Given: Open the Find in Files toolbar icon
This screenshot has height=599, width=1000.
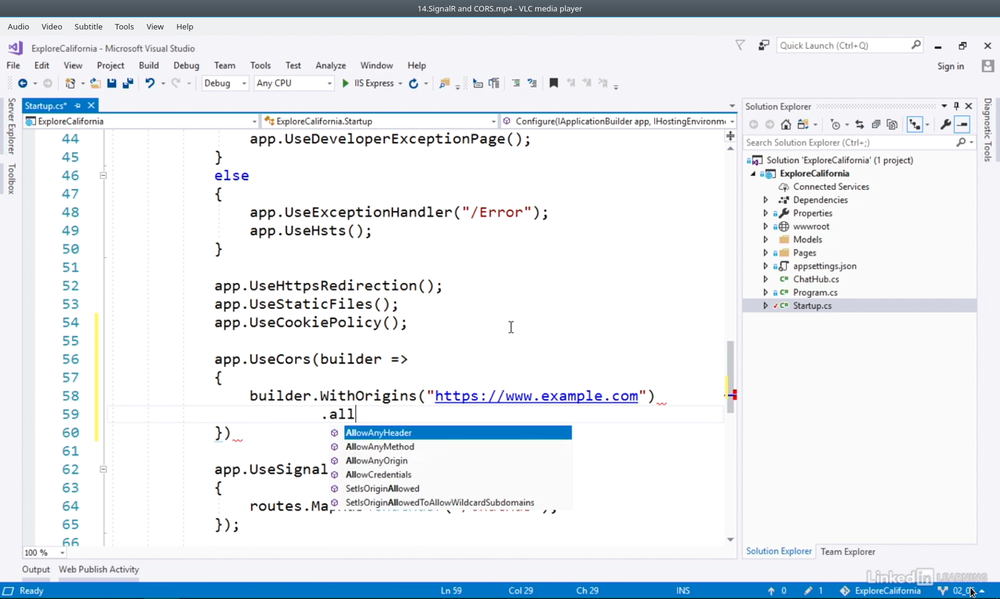Looking at the screenshot, I should pyautogui.click(x=445, y=84).
